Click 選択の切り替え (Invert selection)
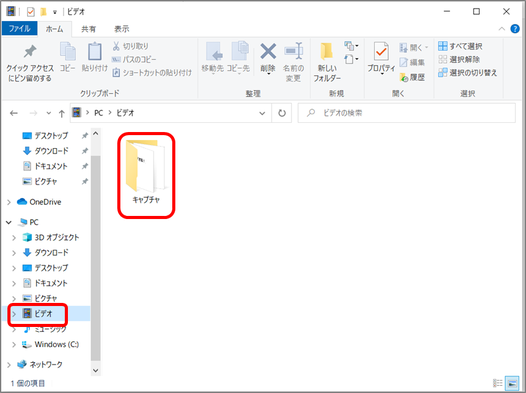The width and height of the screenshot is (526, 393). [467, 72]
